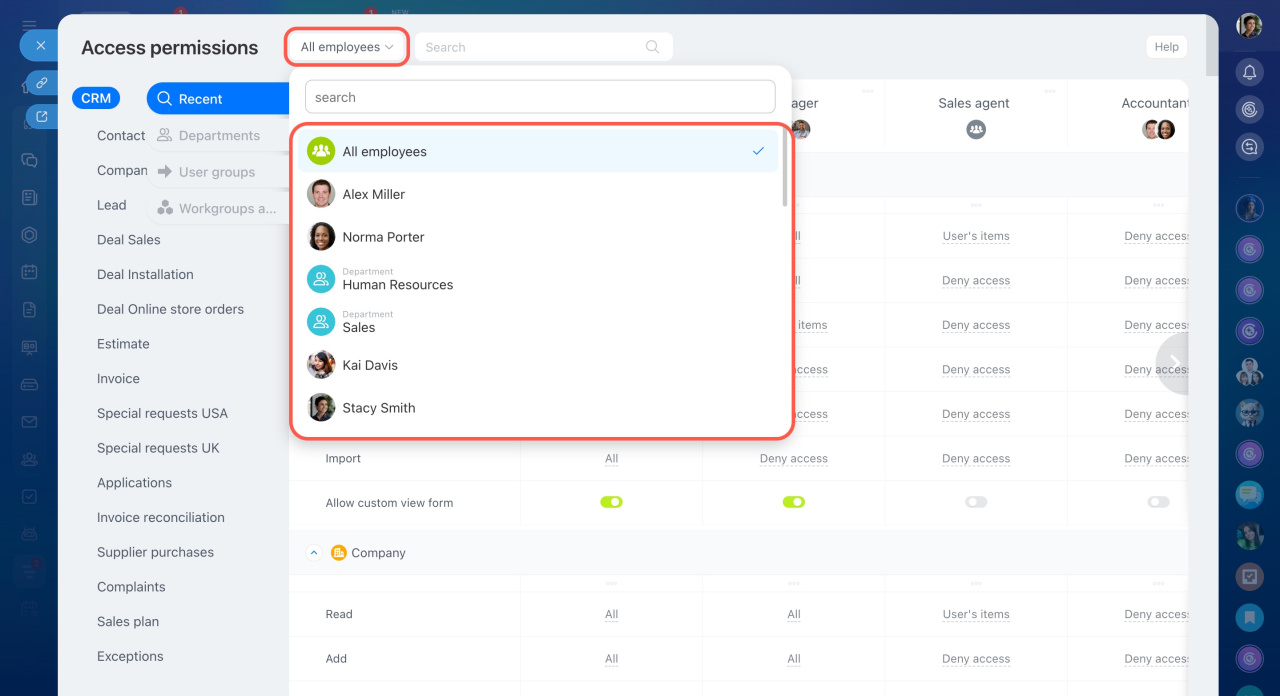
Task: Click the notifications bell icon
Action: [1249, 72]
